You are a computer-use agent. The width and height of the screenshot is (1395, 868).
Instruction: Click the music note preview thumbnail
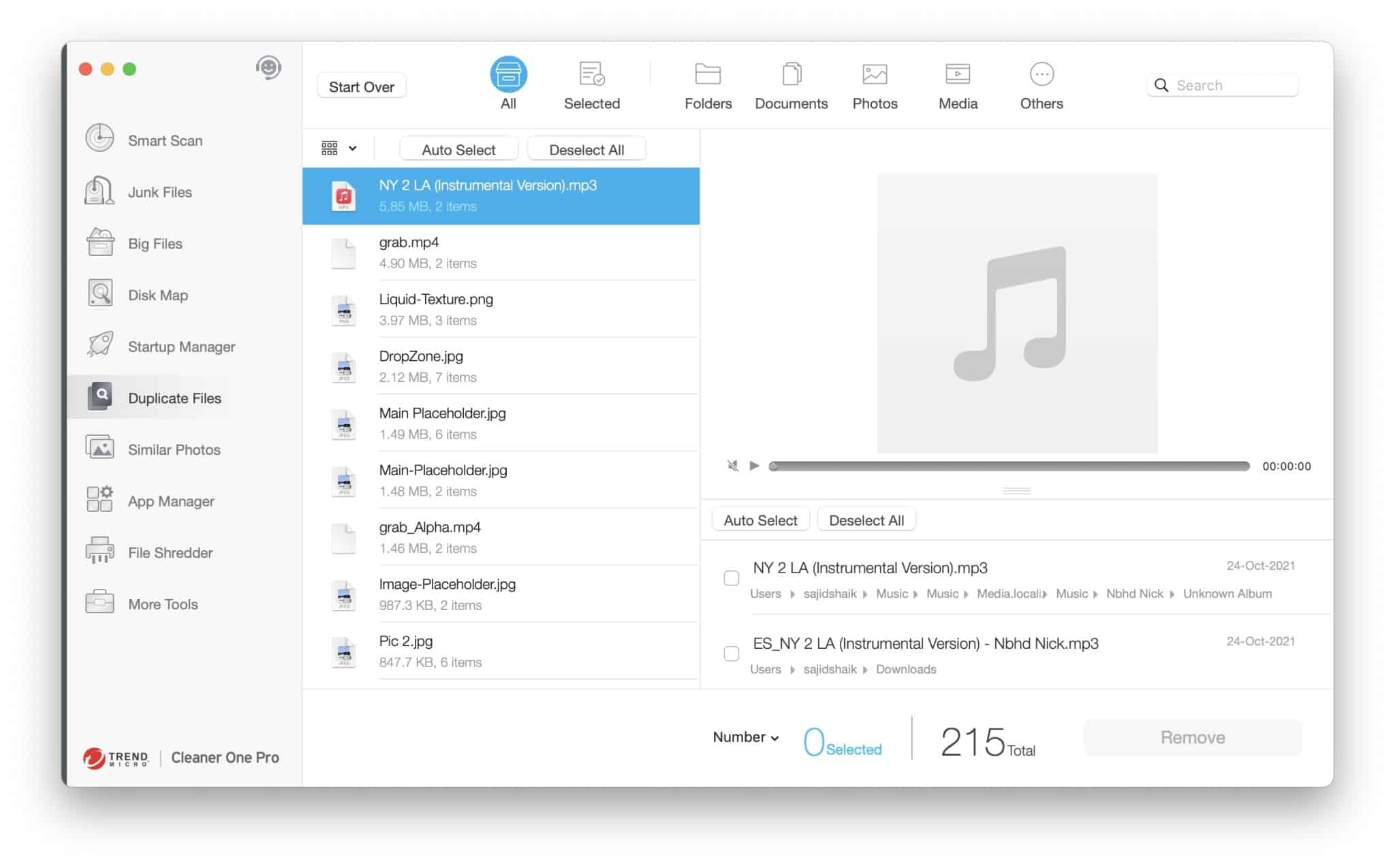click(x=1017, y=313)
